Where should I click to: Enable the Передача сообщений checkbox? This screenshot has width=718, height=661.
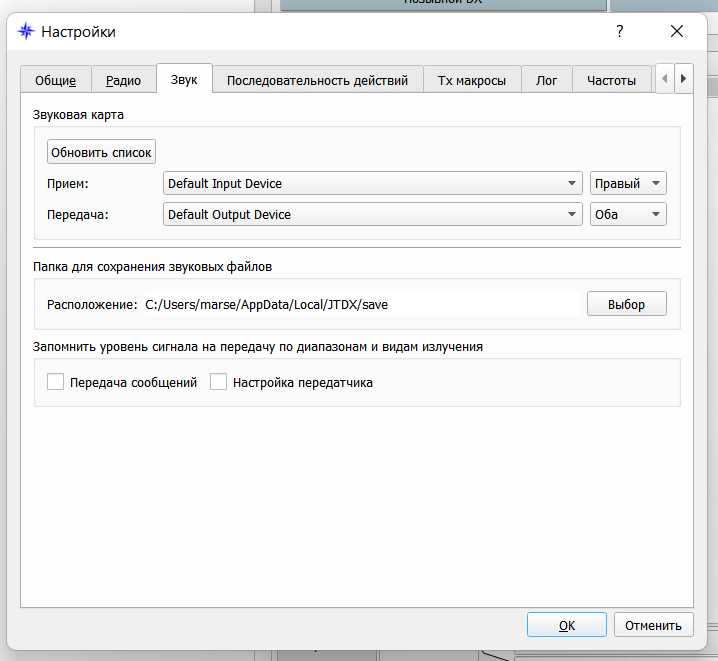[56, 382]
